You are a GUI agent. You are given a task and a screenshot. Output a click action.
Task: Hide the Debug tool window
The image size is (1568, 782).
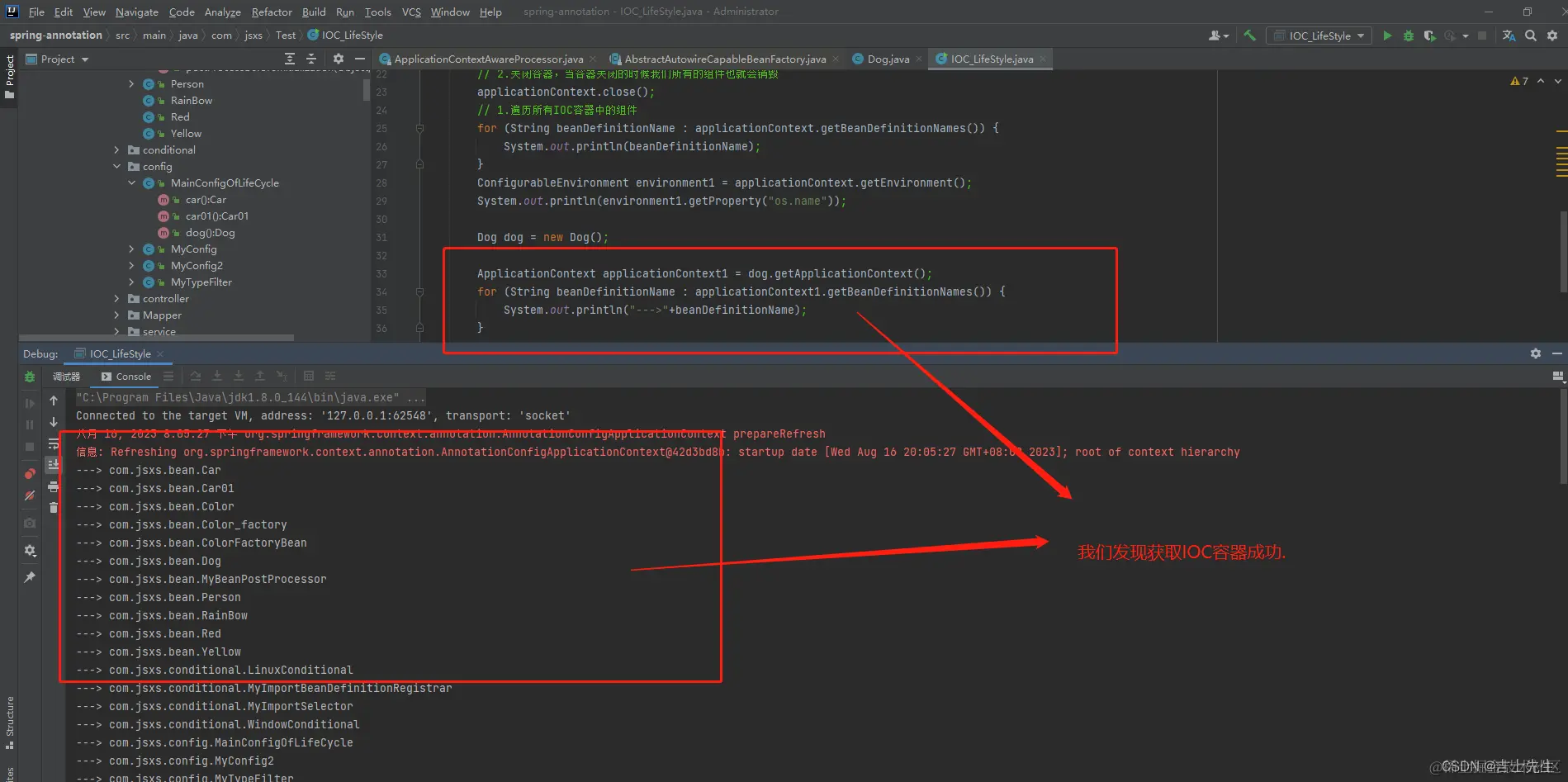(x=1557, y=353)
